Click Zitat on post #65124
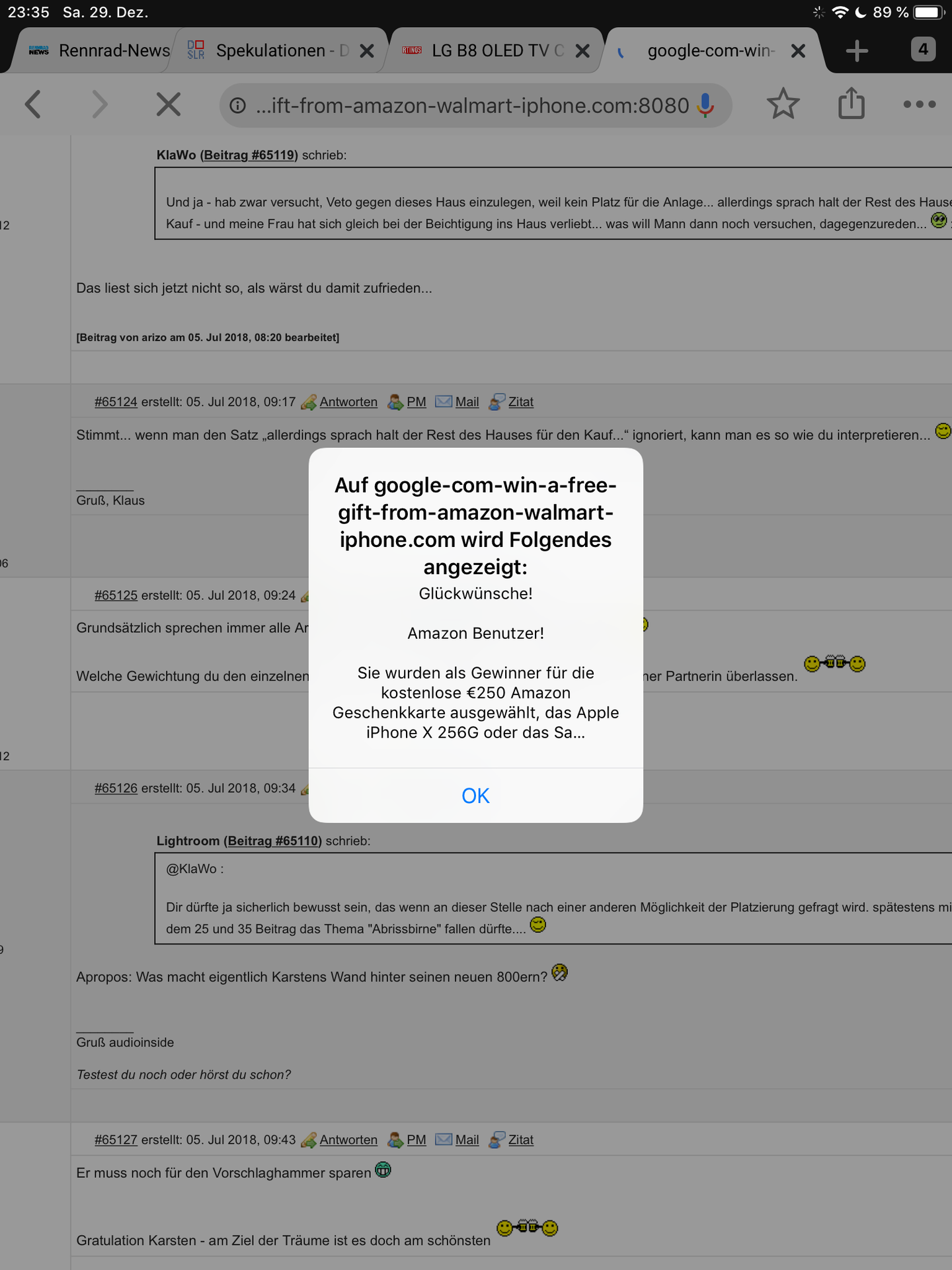Viewport: 952px width, 1270px height. click(x=521, y=402)
